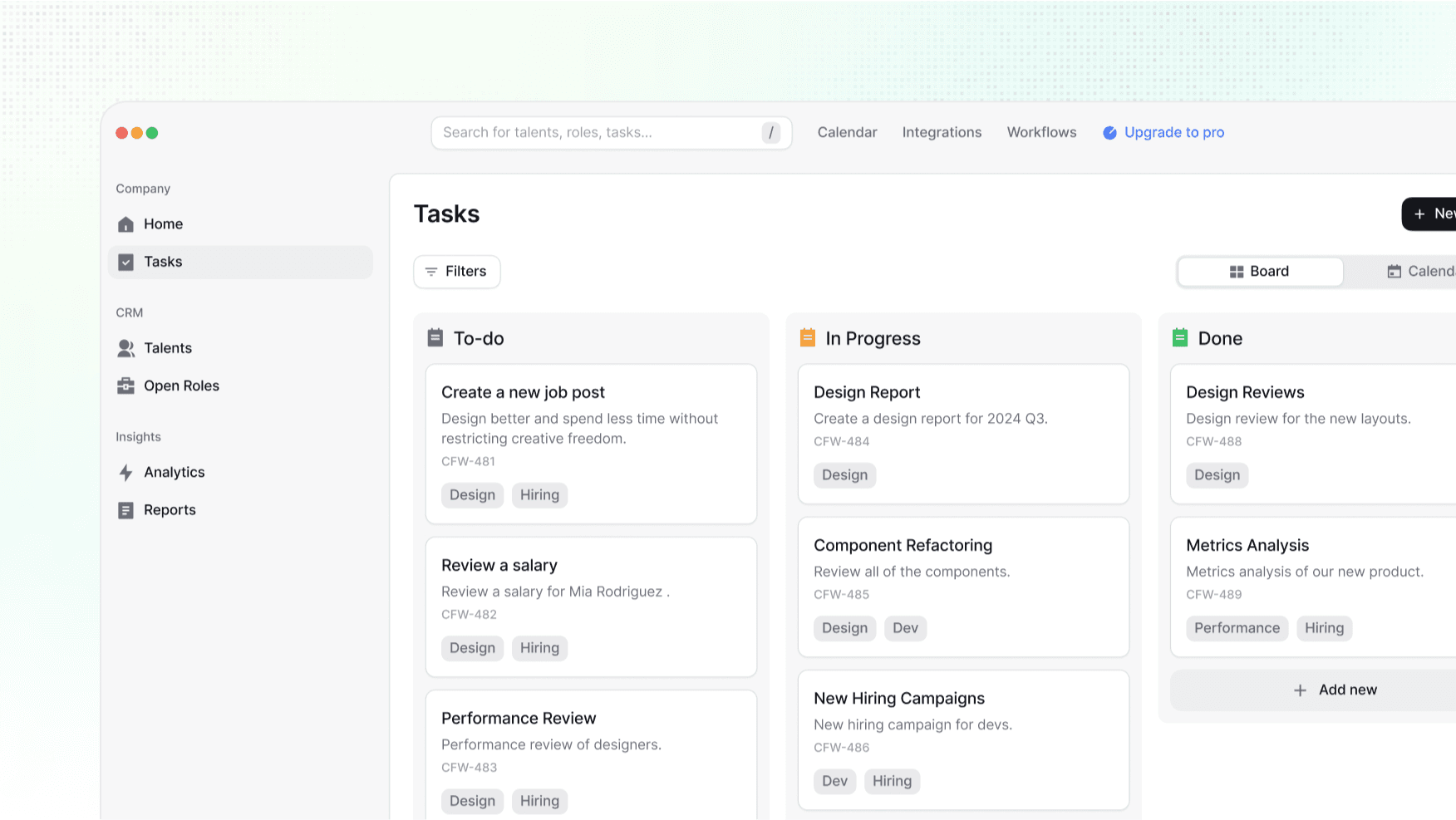Open the Workflows top navigation item
Screen dimensions: 1456x820
pyautogui.click(x=1041, y=132)
